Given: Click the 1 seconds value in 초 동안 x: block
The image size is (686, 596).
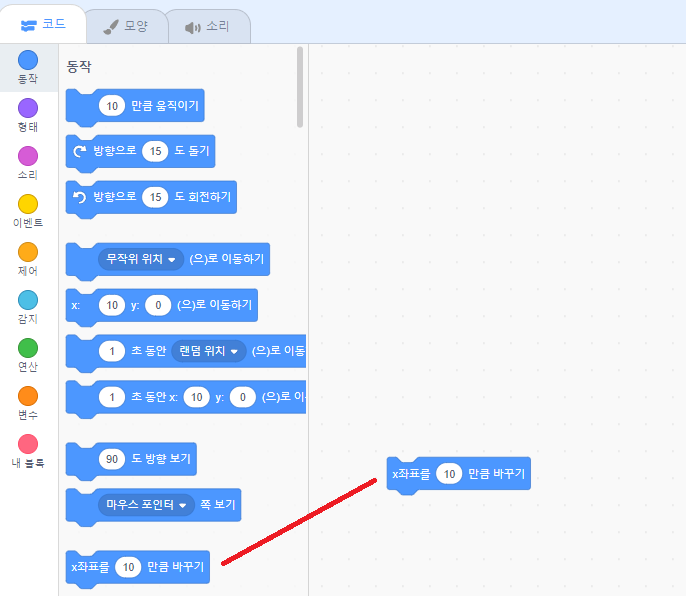Looking at the screenshot, I should 112,397.
